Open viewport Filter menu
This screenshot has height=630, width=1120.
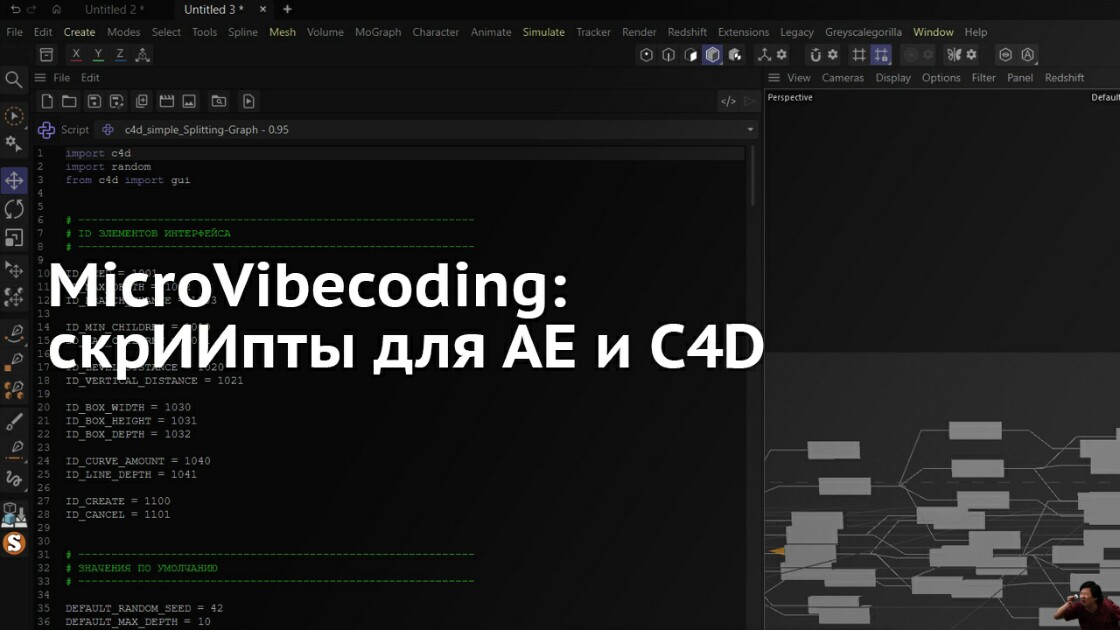point(984,78)
